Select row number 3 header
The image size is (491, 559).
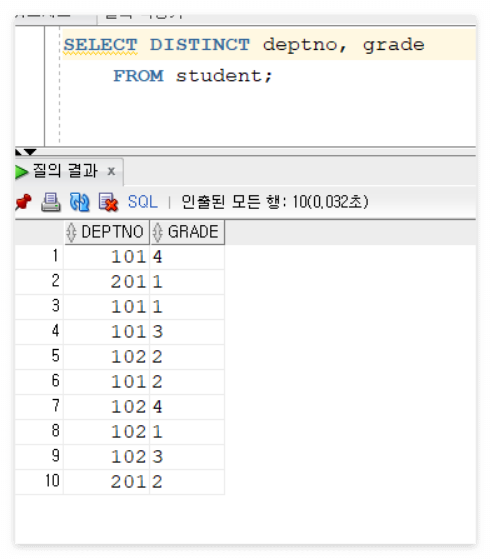[x=39, y=307]
